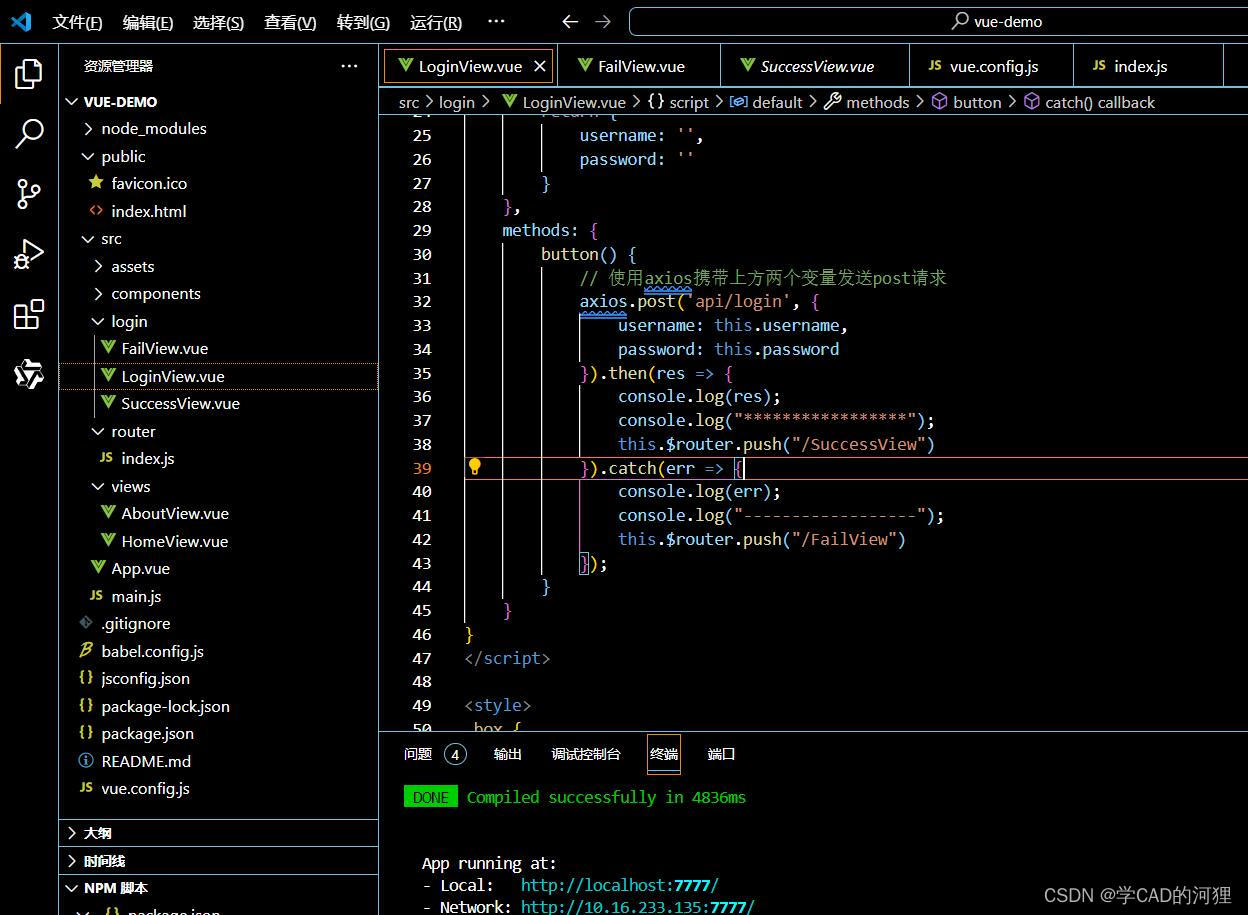Switch to the index.js editor tab
This screenshot has height=915, width=1248.
click(1147, 66)
